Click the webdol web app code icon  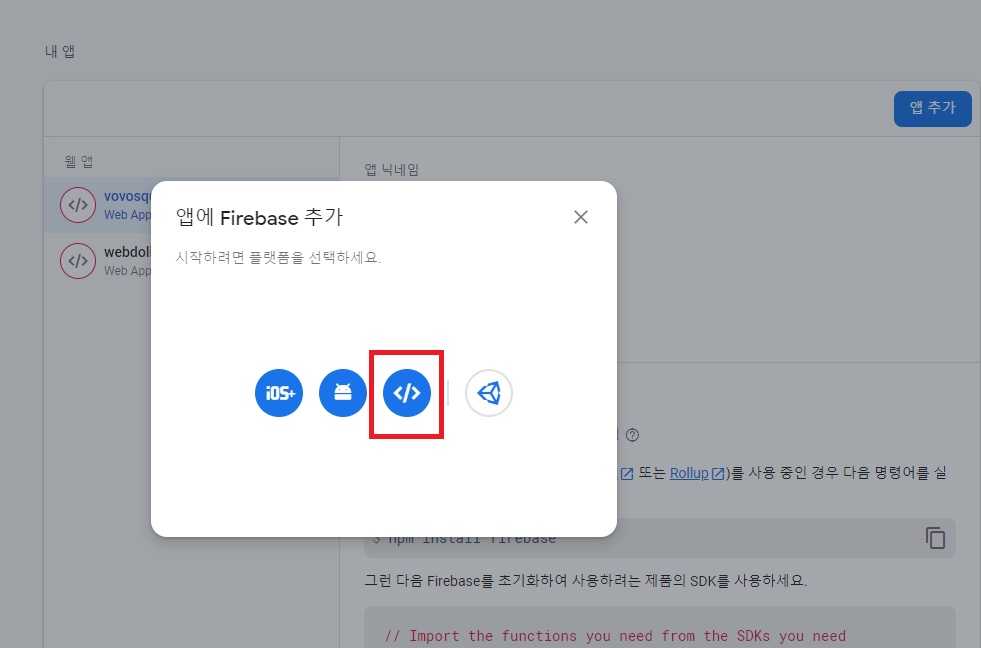[x=78, y=261]
